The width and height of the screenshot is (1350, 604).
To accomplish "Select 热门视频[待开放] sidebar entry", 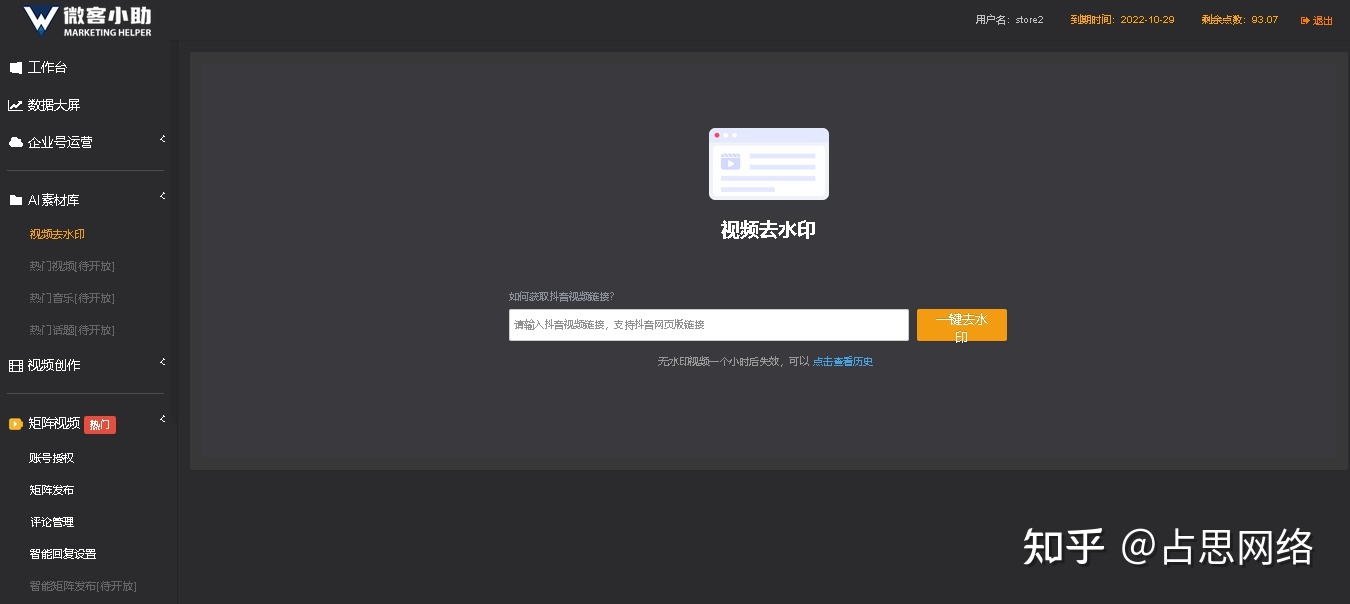I will 72,266.
